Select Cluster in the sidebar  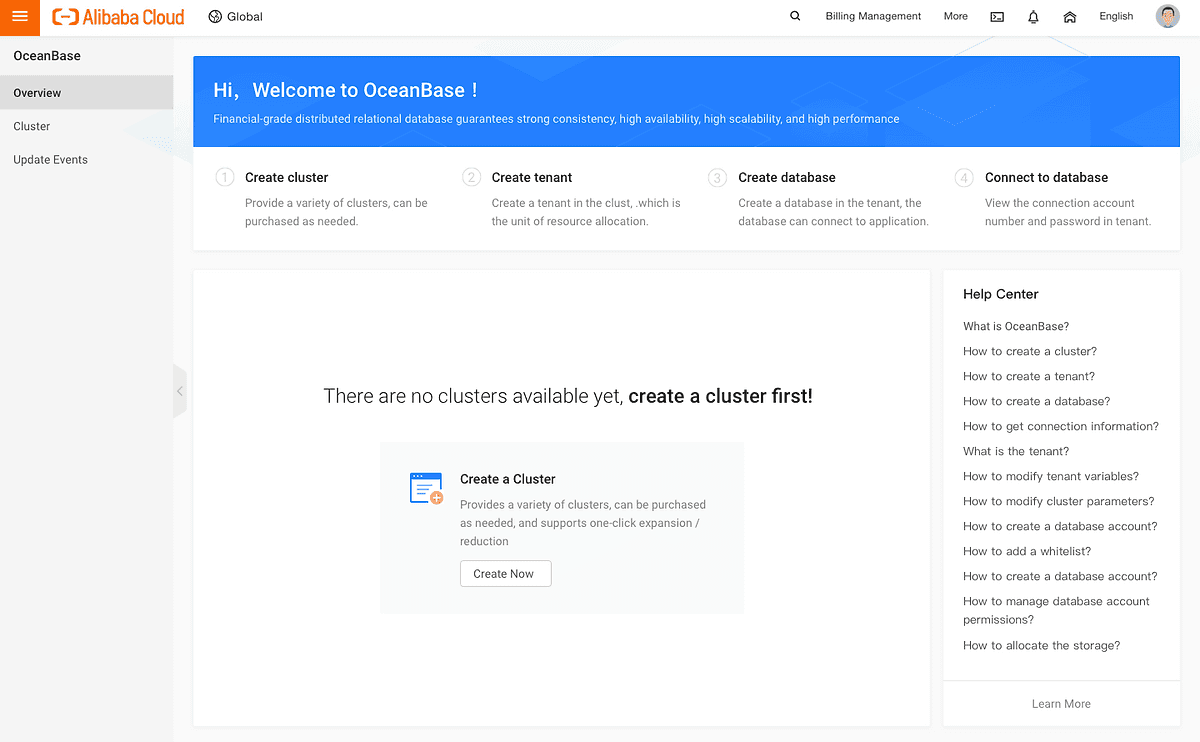[x=86, y=126]
